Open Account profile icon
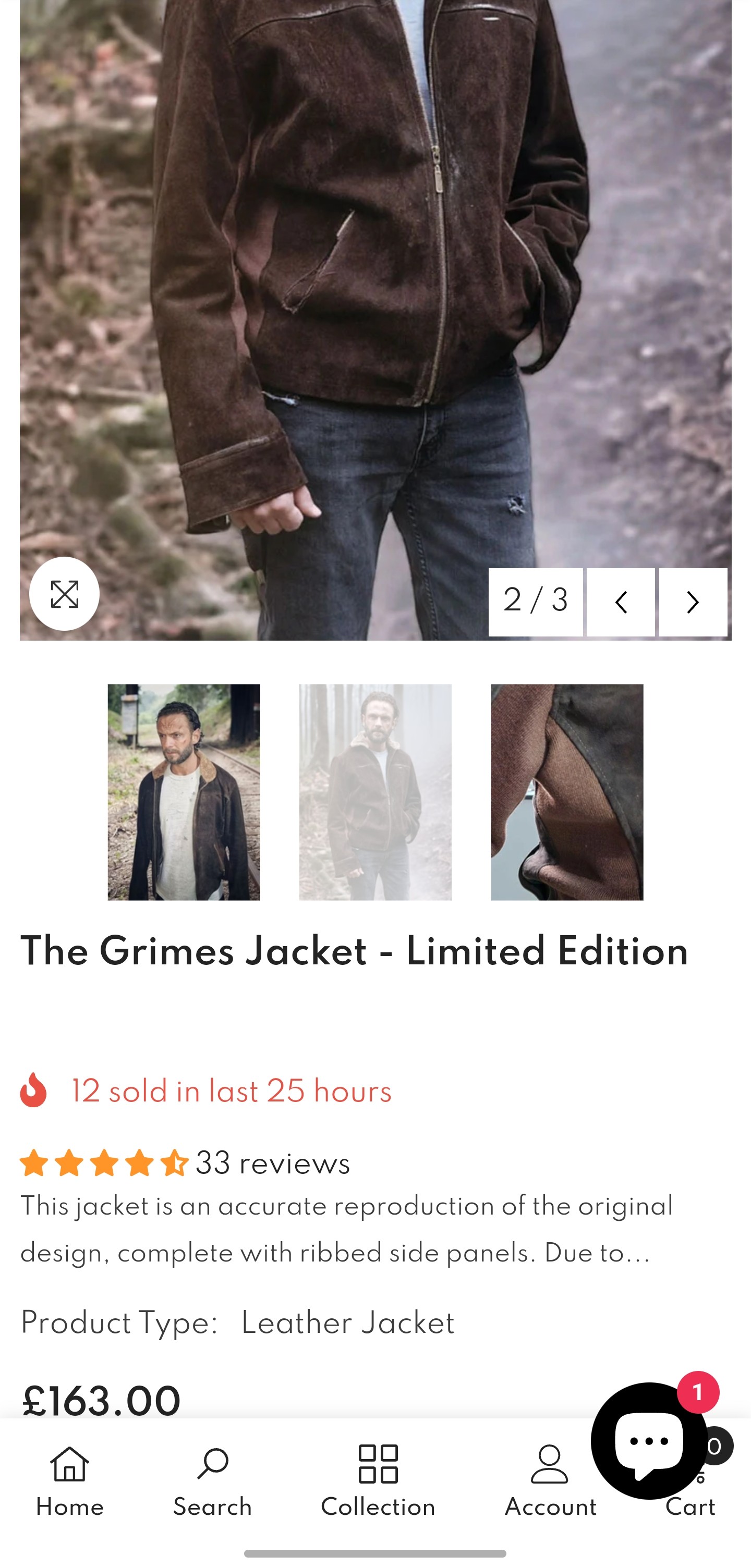Image resolution: width=751 pixels, height=1568 pixels. click(x=550, y=1480)
